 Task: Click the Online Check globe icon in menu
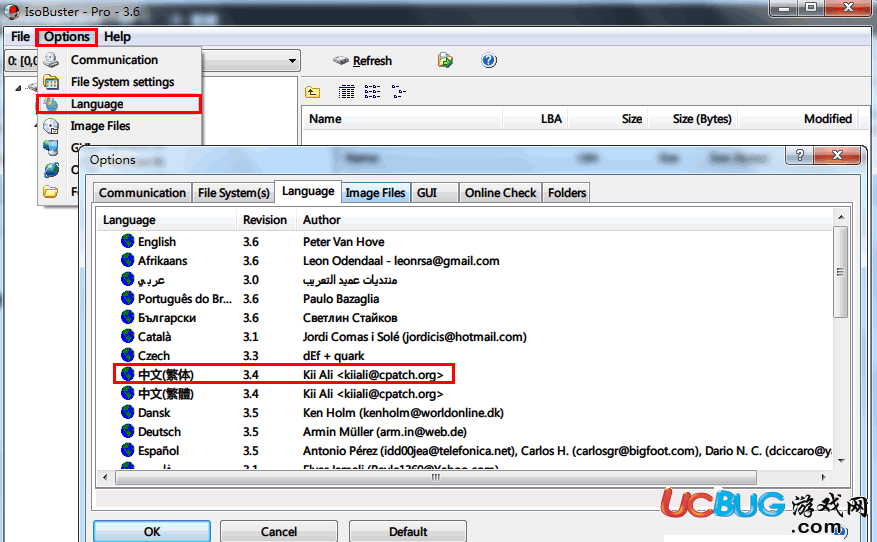[51, 170]
